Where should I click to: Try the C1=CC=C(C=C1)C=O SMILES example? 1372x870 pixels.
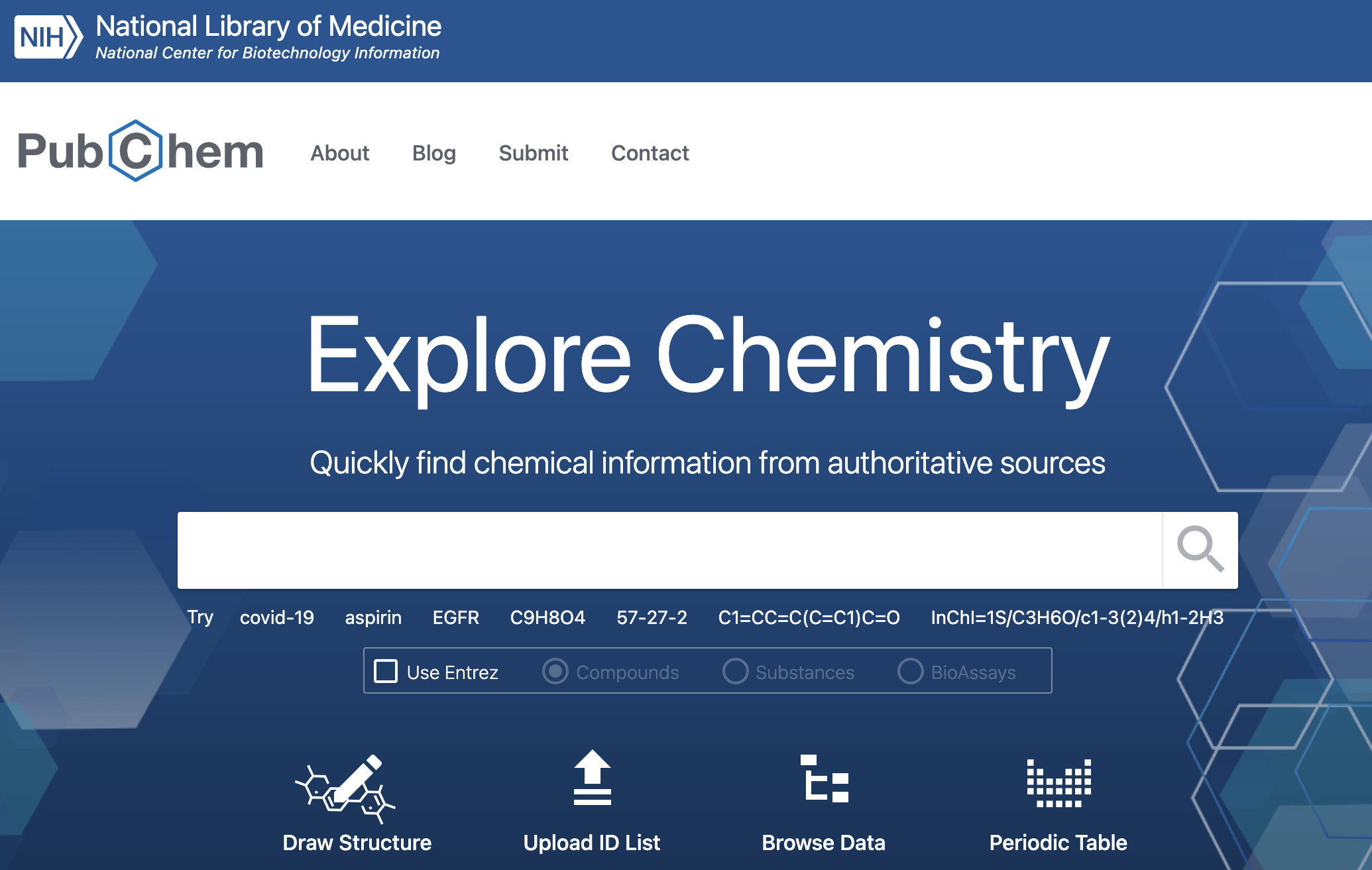tap(809, 617)
